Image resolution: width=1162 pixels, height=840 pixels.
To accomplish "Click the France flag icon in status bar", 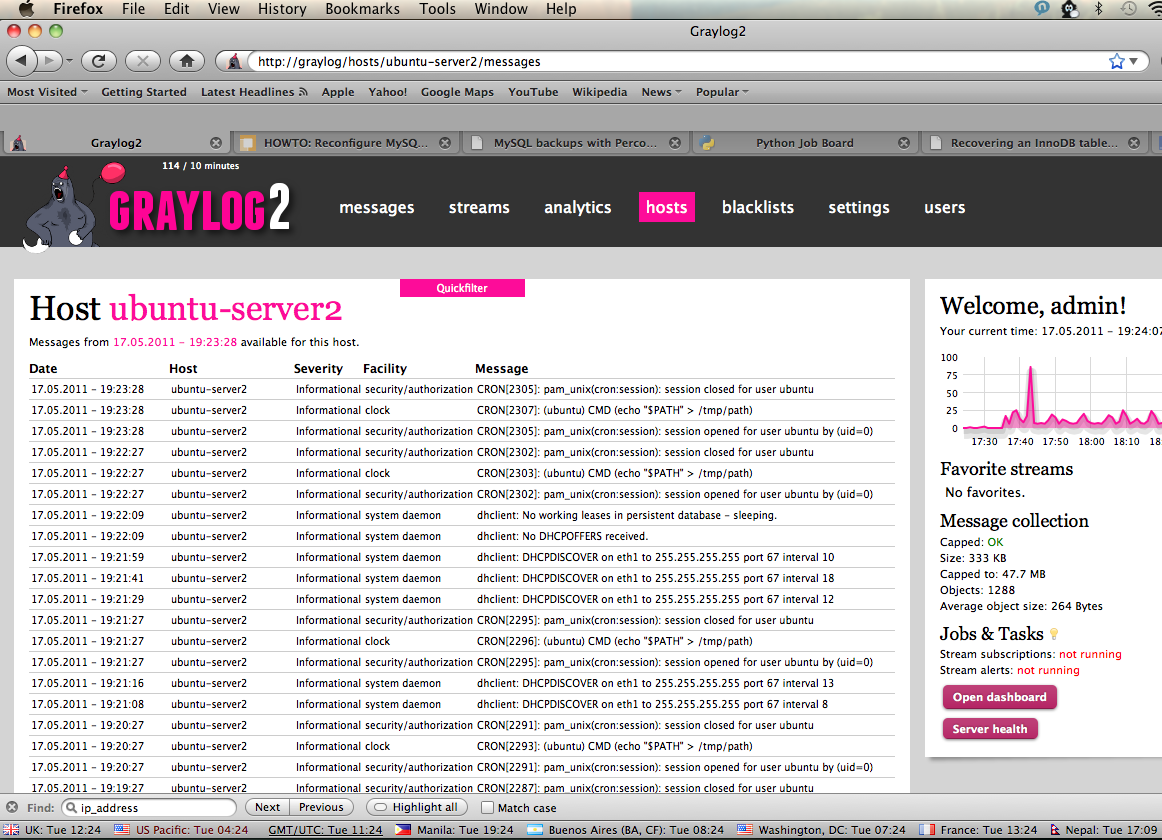I will click(x=926, y=830).
